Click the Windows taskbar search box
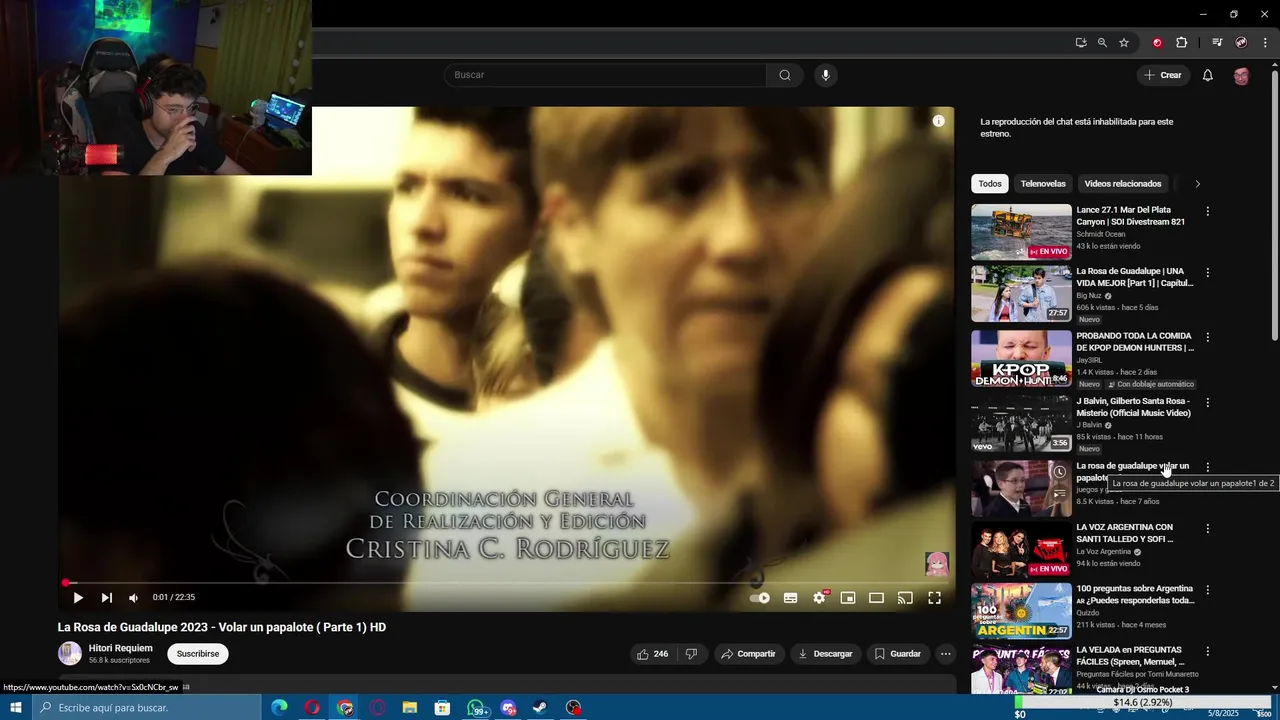Viewport: 1280px width, 720px height. pyautogui.click(x=146, y=708)
